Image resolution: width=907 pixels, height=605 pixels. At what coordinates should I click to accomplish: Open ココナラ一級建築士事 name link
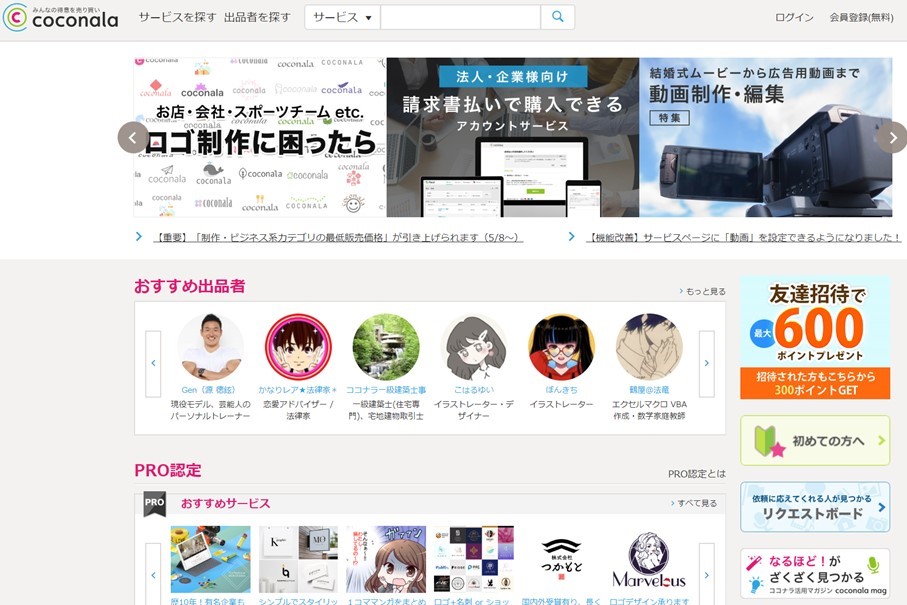click(x=386, y=390)
